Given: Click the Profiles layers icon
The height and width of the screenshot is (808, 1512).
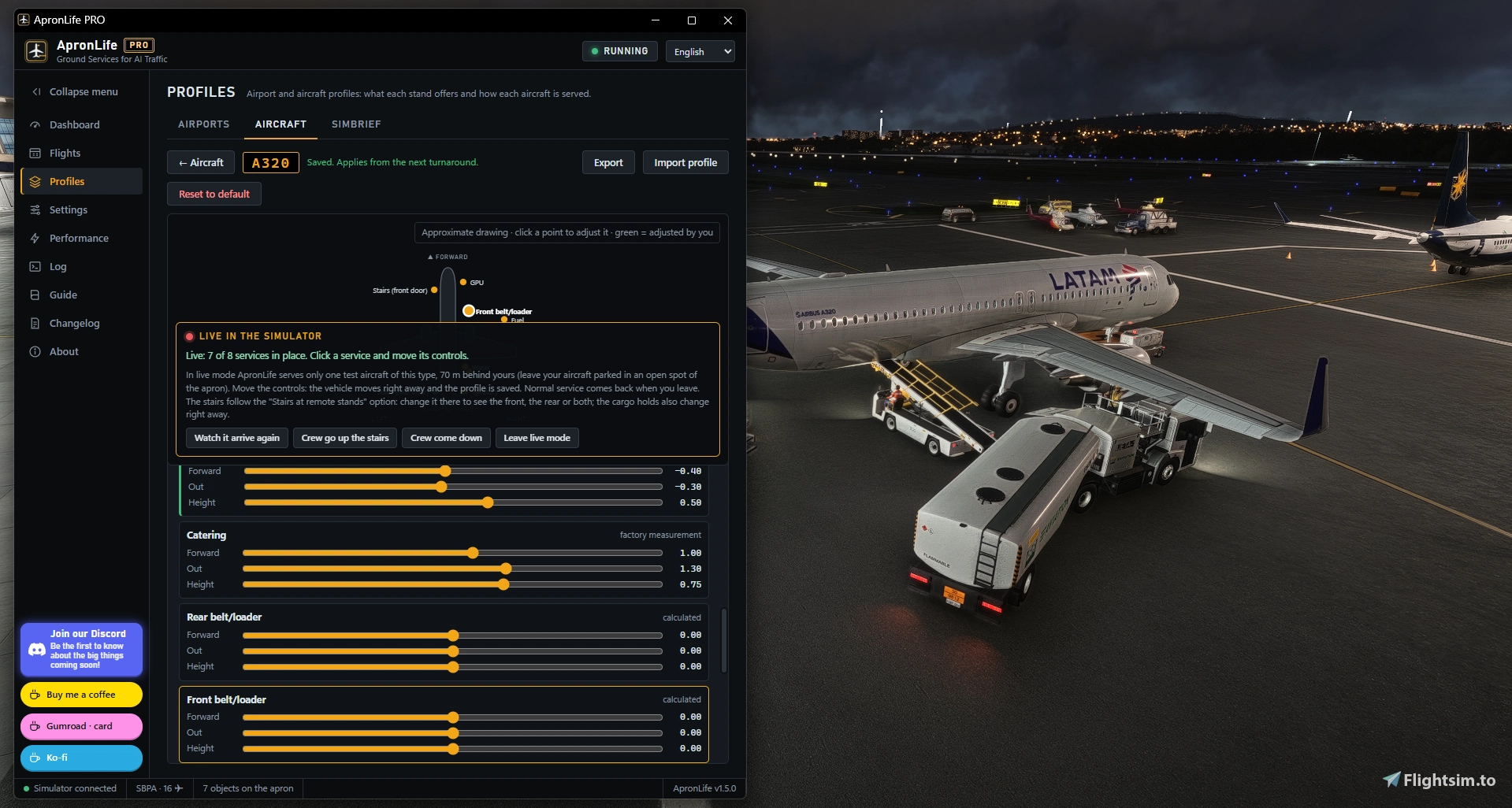Looking at the screenshot, I should coord(35,181).
